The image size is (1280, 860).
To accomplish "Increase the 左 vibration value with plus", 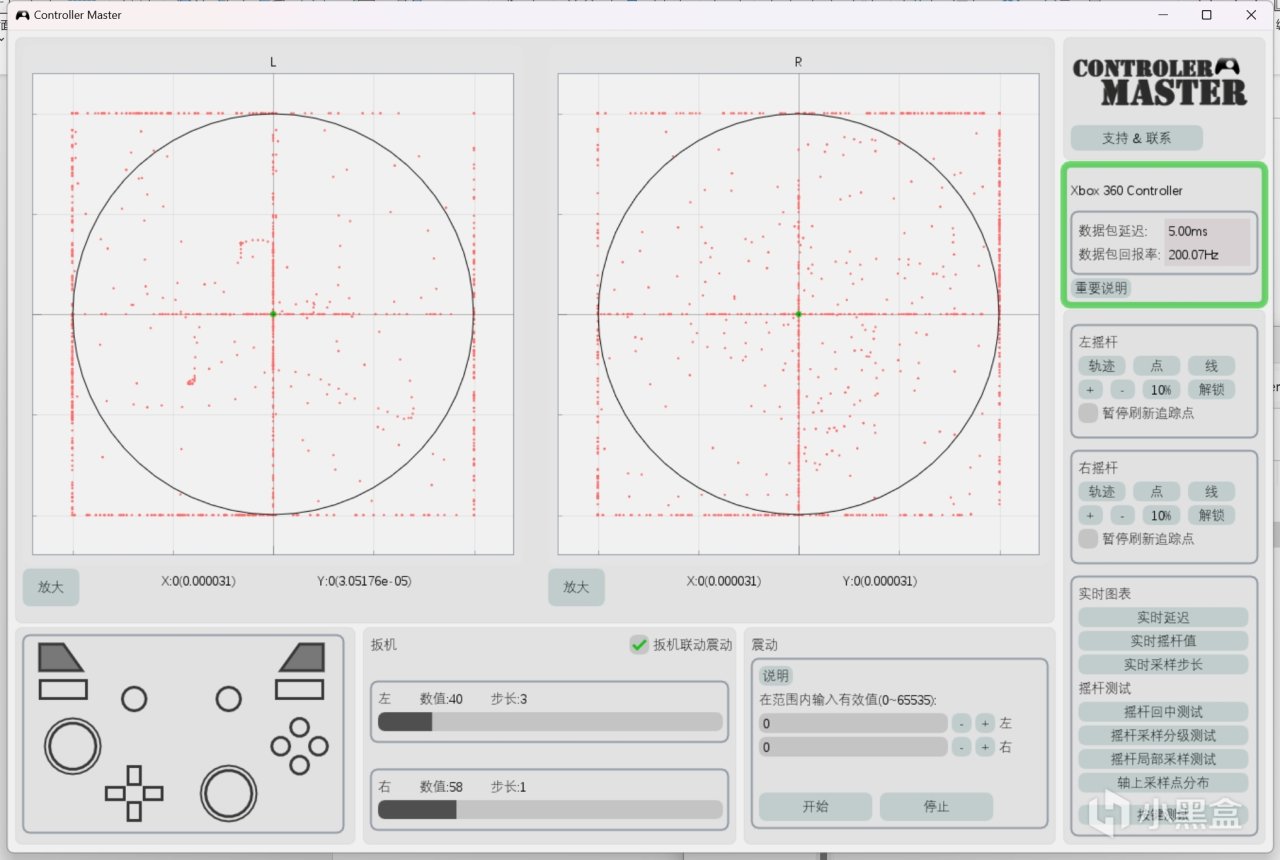I will coord(985,723).
